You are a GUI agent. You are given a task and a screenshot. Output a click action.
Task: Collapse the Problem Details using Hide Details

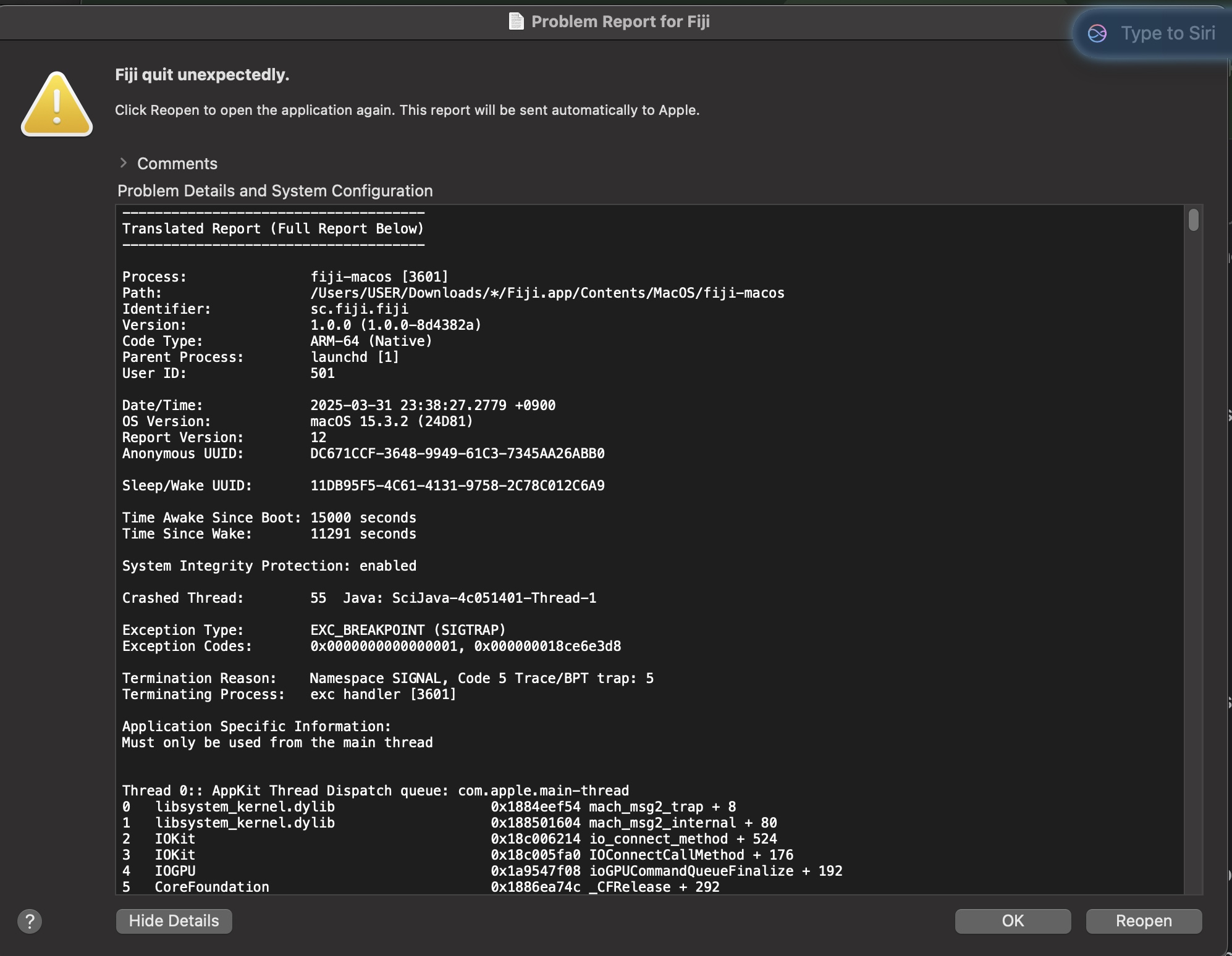tap(173, 920)
